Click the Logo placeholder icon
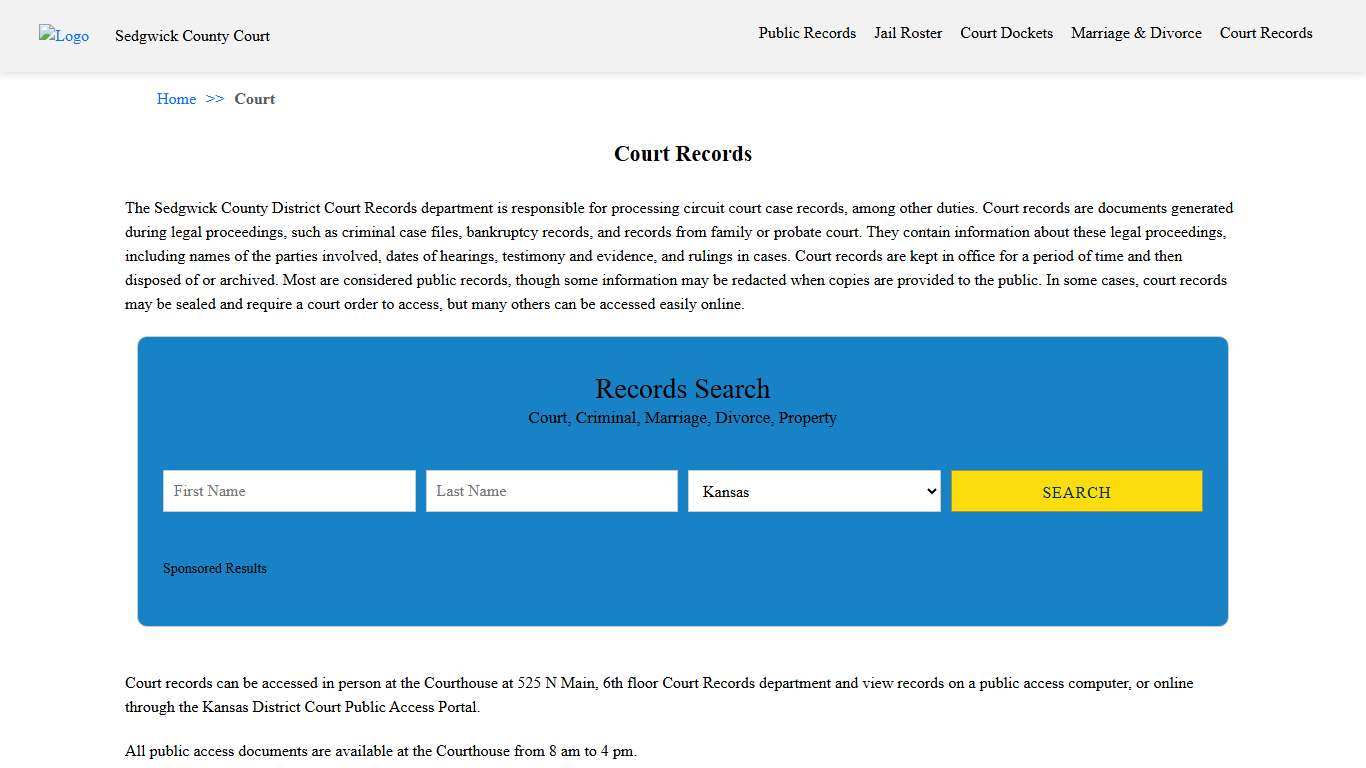Viewport: 1366px width, 768px height. [x=63, y=36]
